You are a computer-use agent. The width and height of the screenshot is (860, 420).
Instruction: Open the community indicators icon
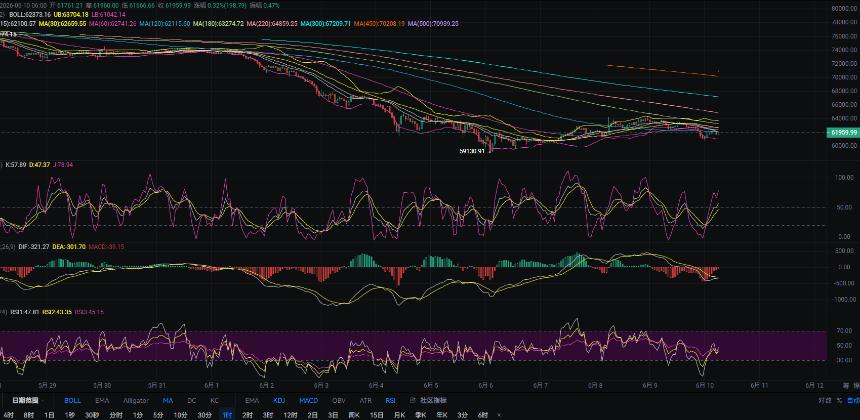coord(413,400)
